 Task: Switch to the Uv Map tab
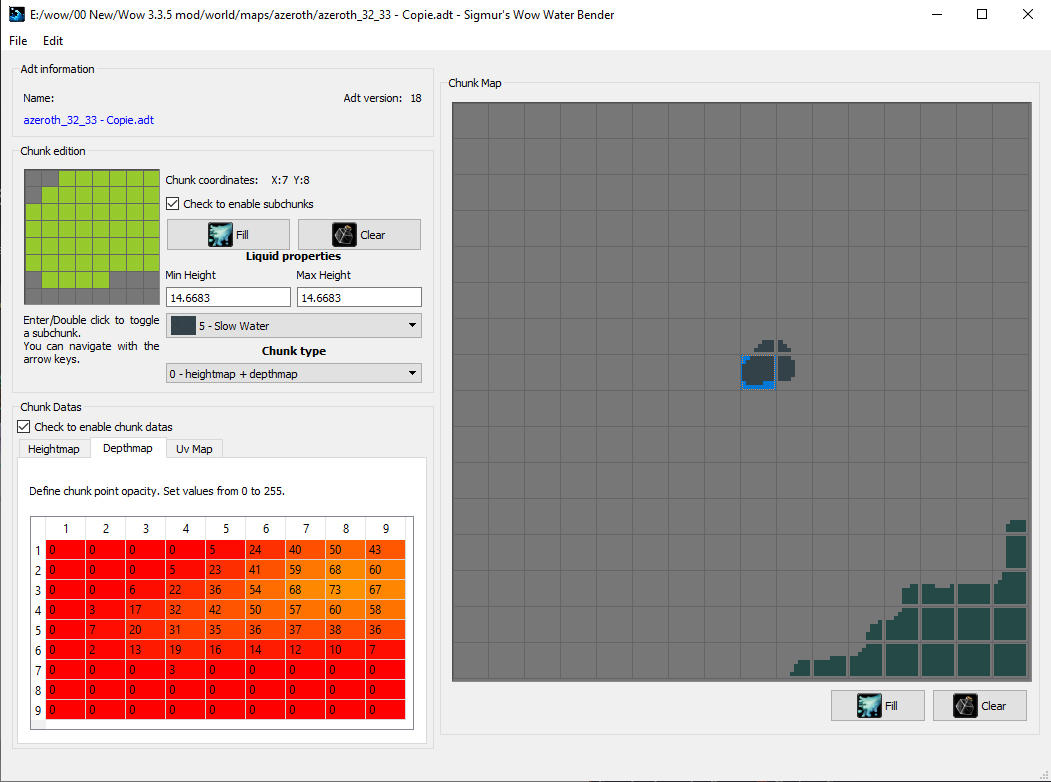pos(194,449)
